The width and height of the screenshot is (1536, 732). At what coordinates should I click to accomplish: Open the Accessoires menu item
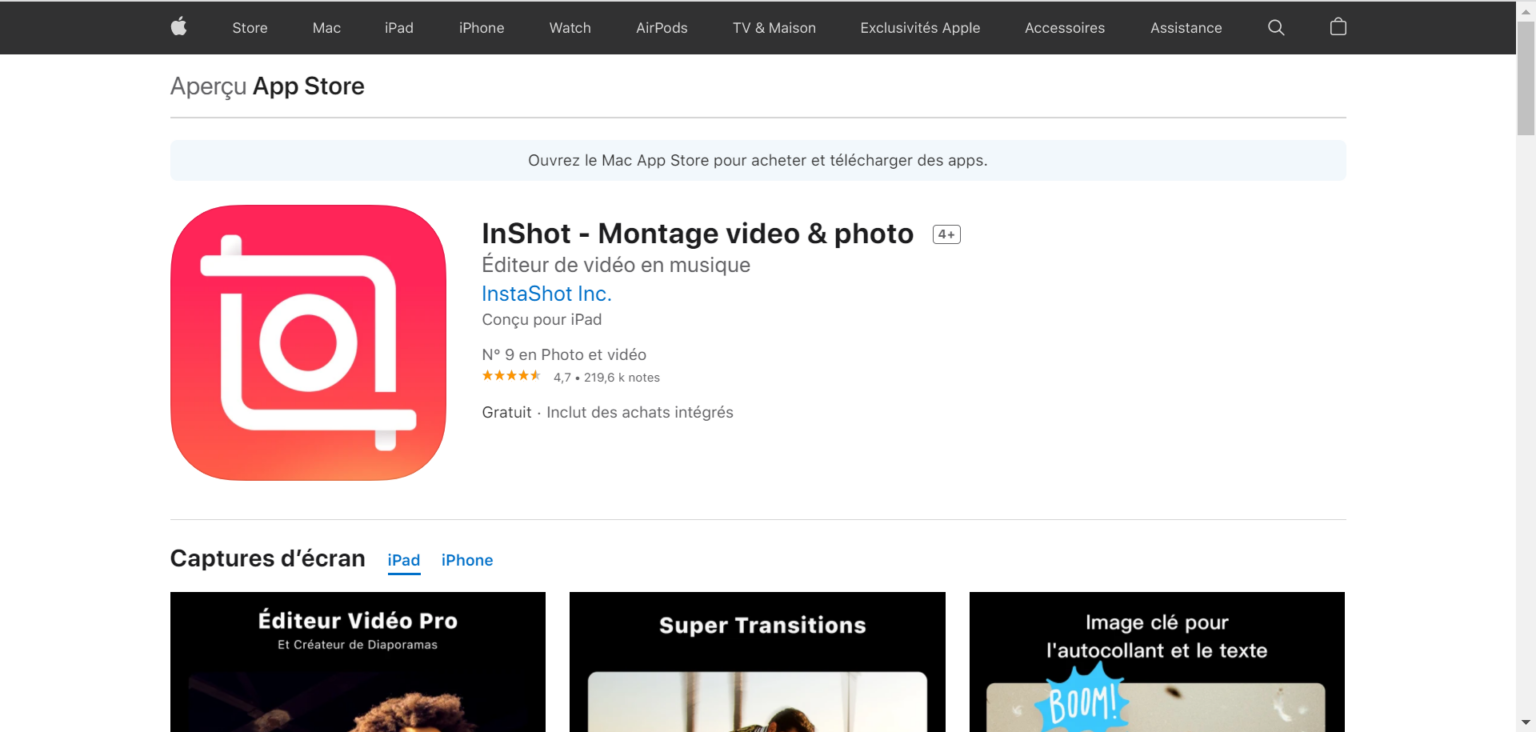1065,28
